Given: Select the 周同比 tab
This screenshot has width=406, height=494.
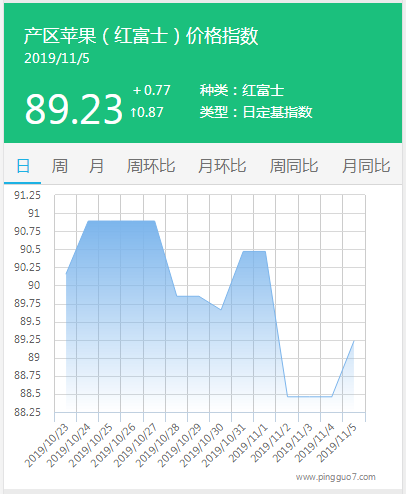Looking at the screenshot, I should pos(294,166).
